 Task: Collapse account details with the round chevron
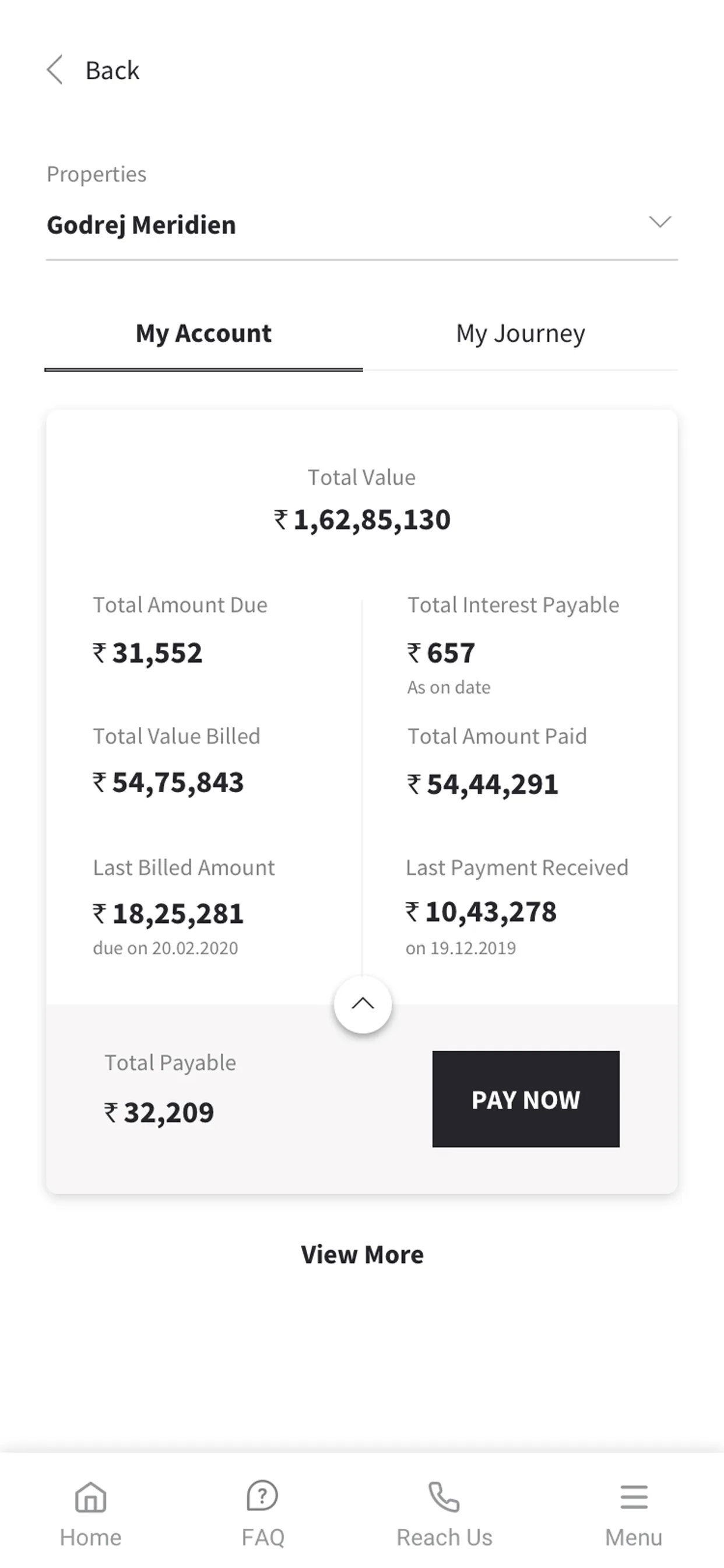pos(363,1004)
